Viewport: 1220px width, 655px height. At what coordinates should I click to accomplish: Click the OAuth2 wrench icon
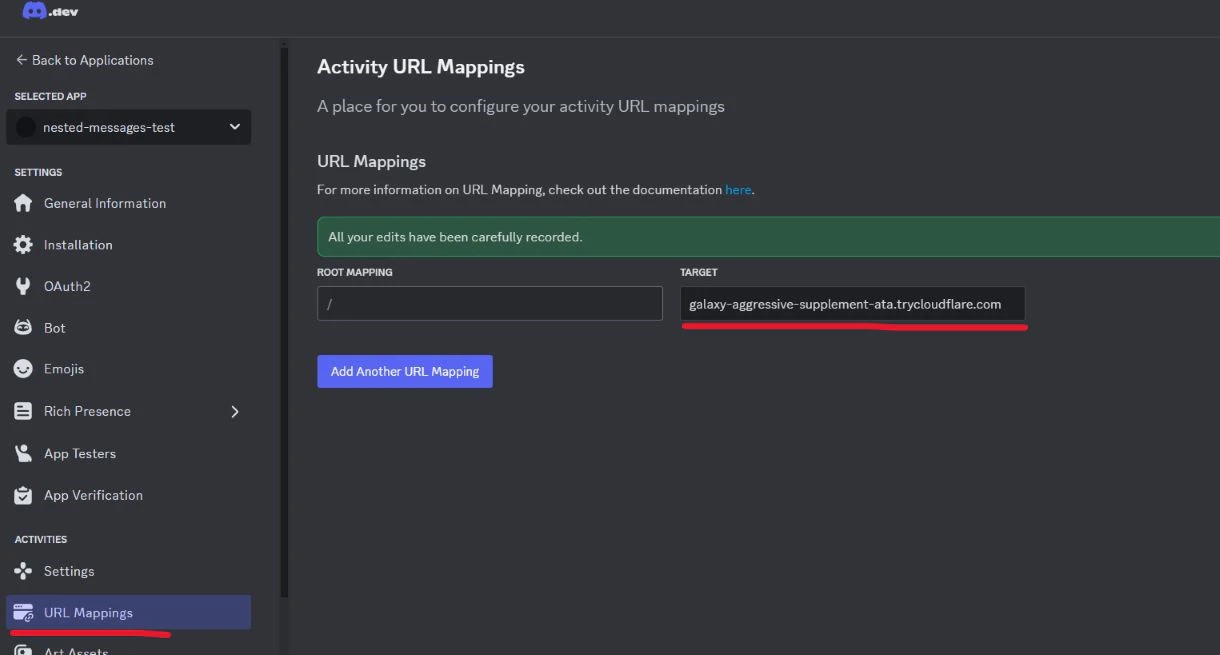(23, 286)
